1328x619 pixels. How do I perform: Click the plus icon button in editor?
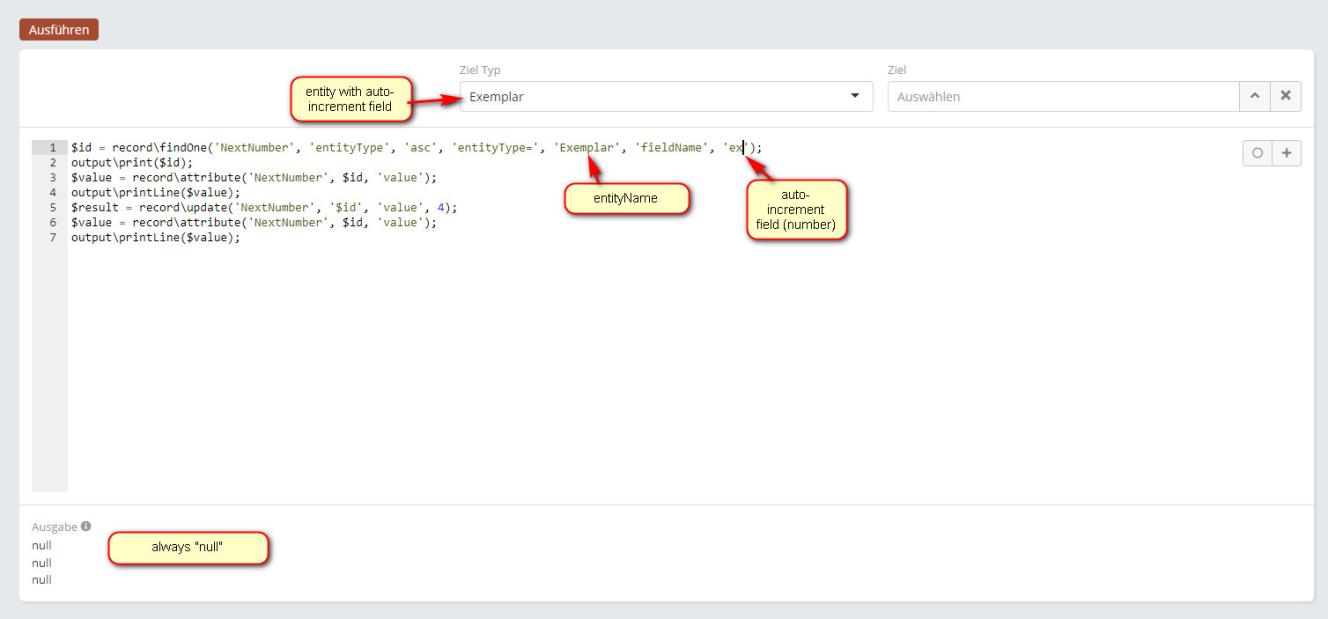1286,154
